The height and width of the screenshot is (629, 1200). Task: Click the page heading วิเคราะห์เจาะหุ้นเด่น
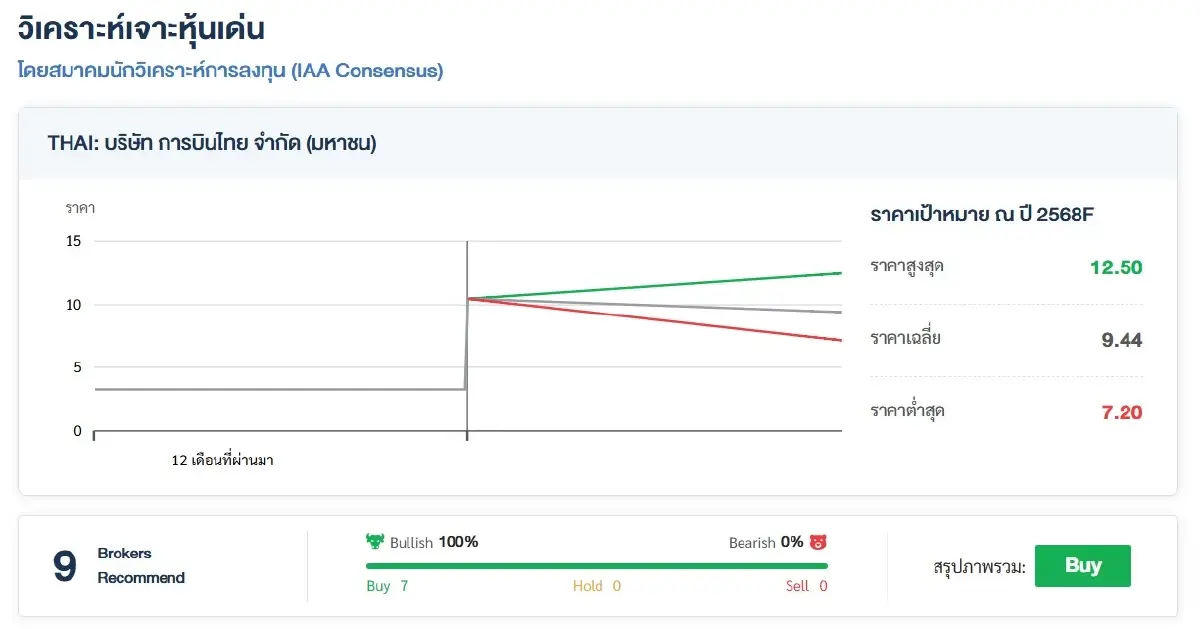pyautogui.click(x=141, y=28)
